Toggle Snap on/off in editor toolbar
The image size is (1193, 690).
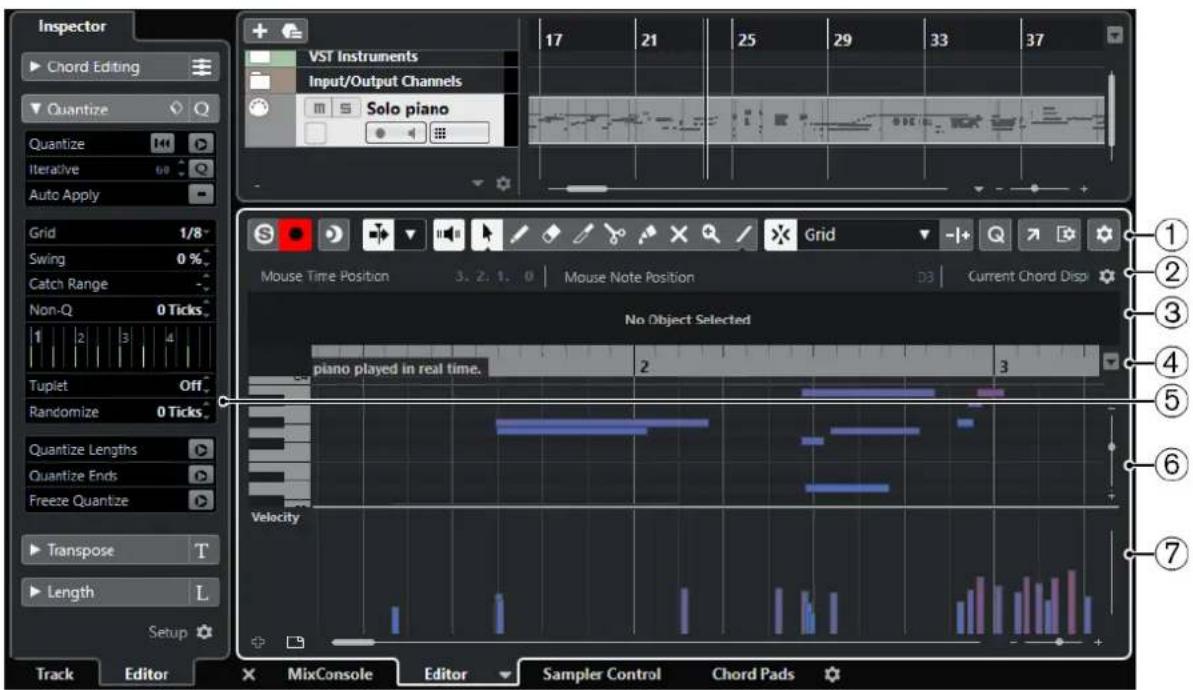point(780,234)
